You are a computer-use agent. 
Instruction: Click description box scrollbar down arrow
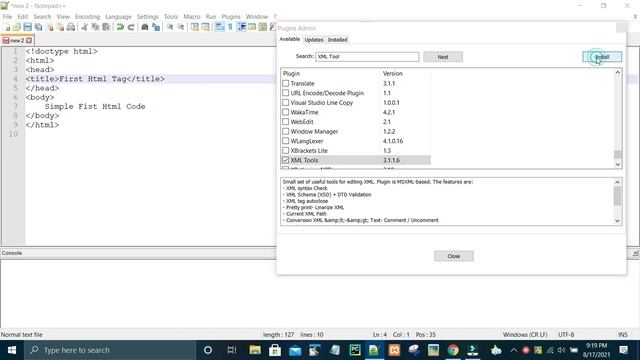[x=617, y=221]
